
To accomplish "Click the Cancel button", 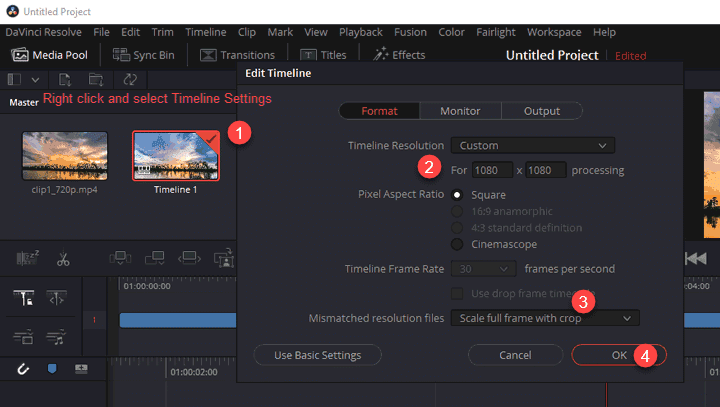I will click(x=515, y=355).
